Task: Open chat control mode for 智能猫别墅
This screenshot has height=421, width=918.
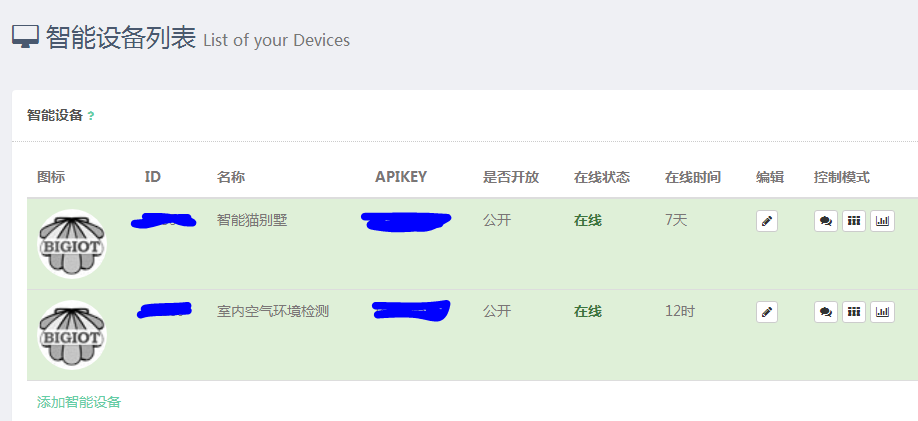Action: (825, 221)
